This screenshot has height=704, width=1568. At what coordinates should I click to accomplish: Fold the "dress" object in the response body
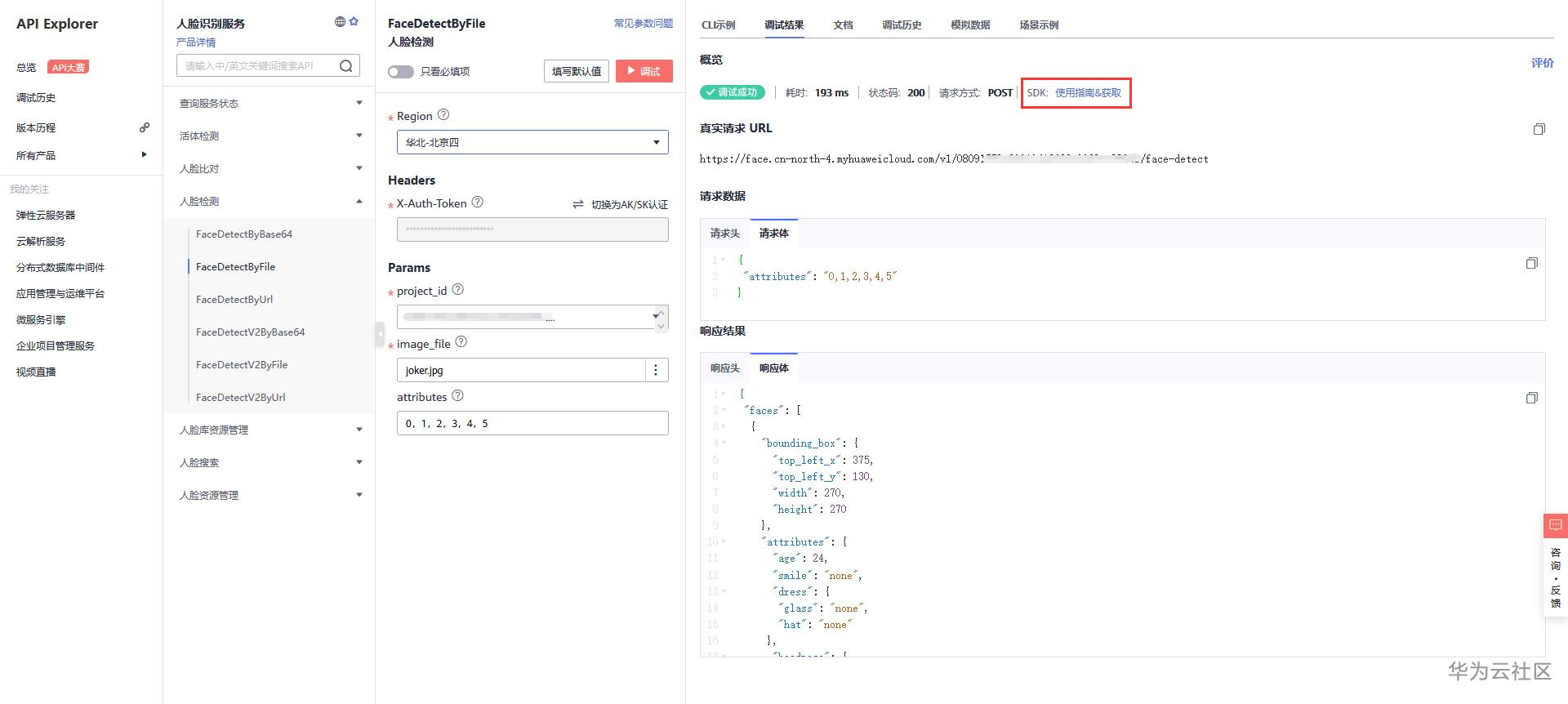(x=724, y=591)
